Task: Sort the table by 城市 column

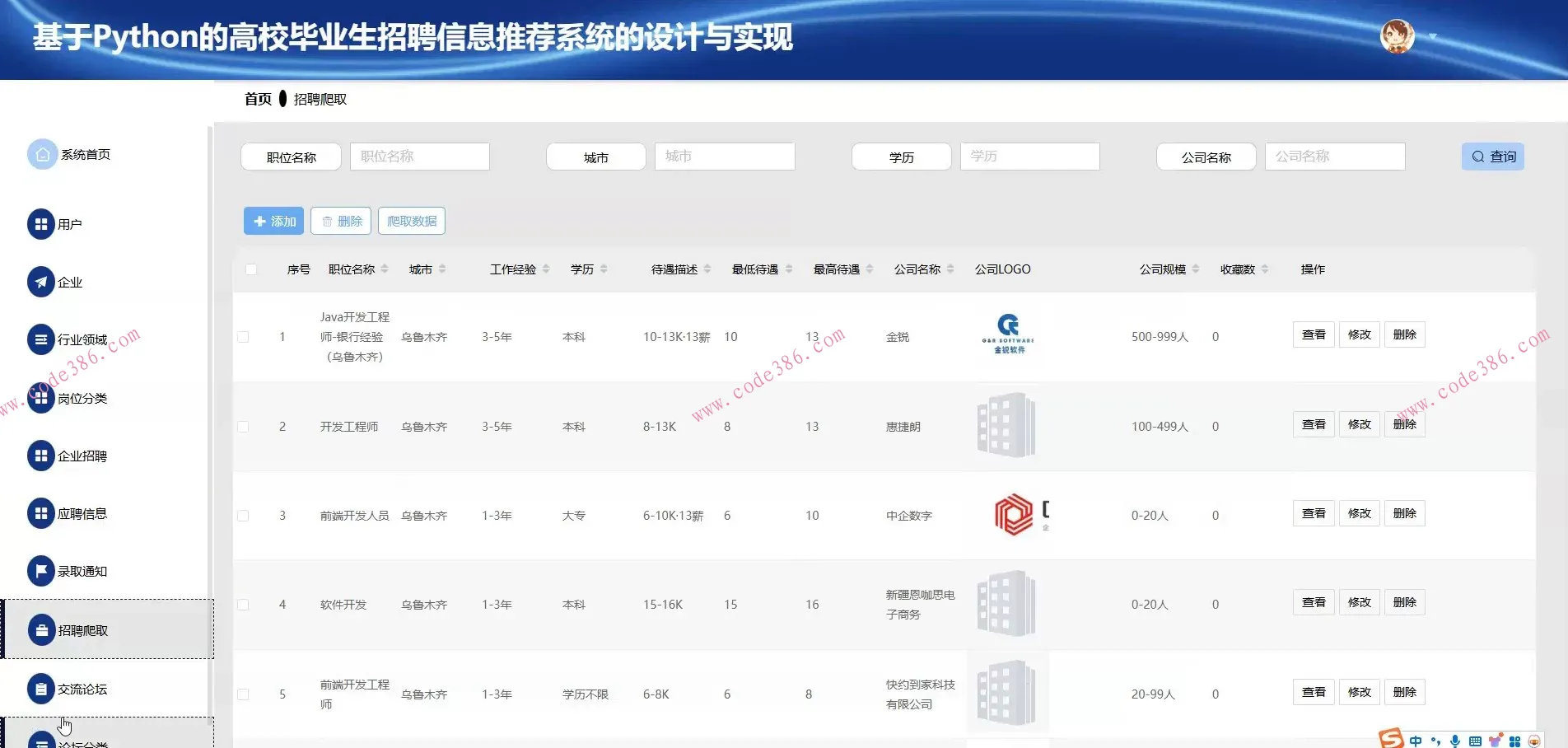Action: coord(443,268)
